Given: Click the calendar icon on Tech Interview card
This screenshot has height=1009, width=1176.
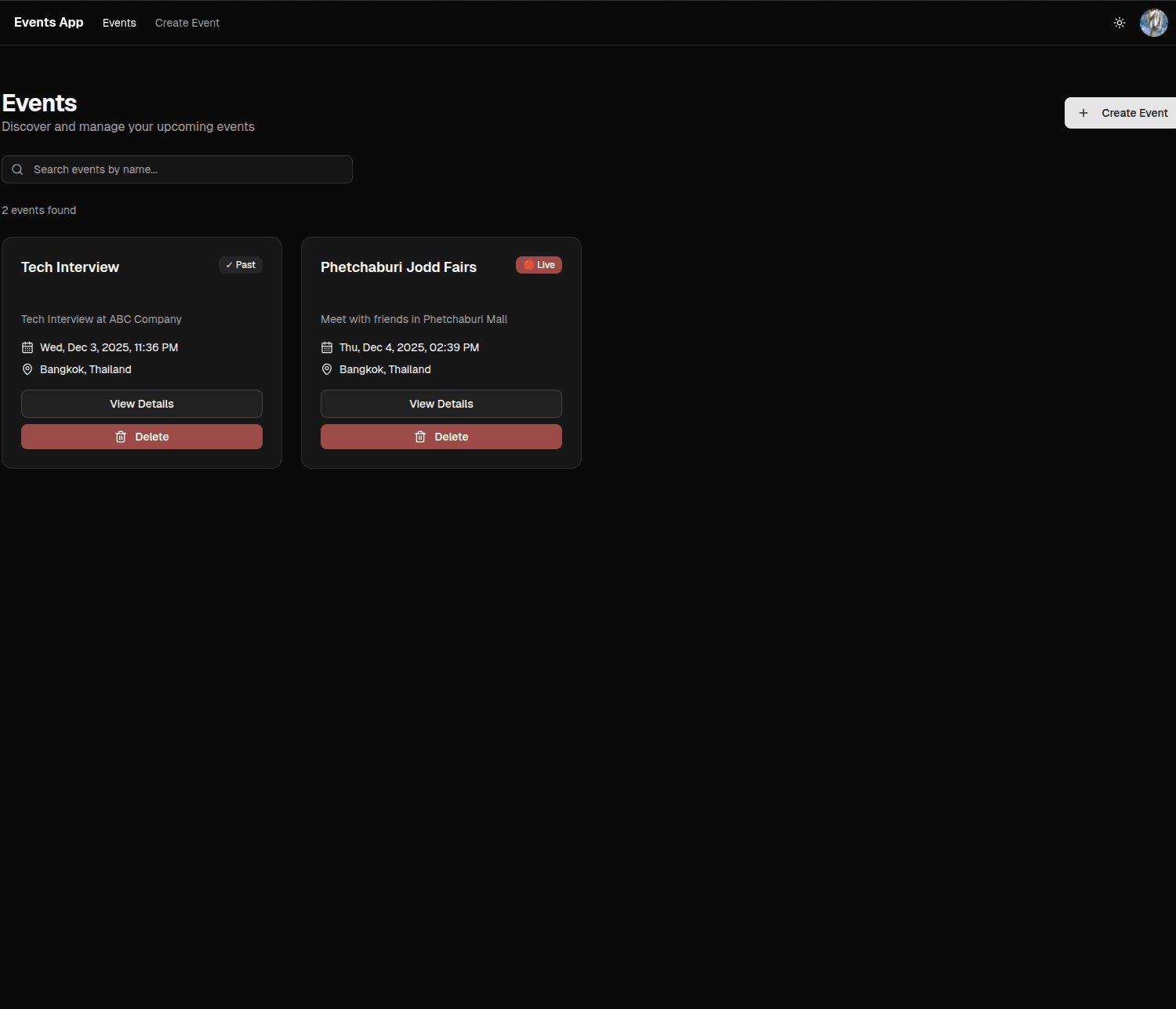Looking at the screenshot, I should click(27, 347).
